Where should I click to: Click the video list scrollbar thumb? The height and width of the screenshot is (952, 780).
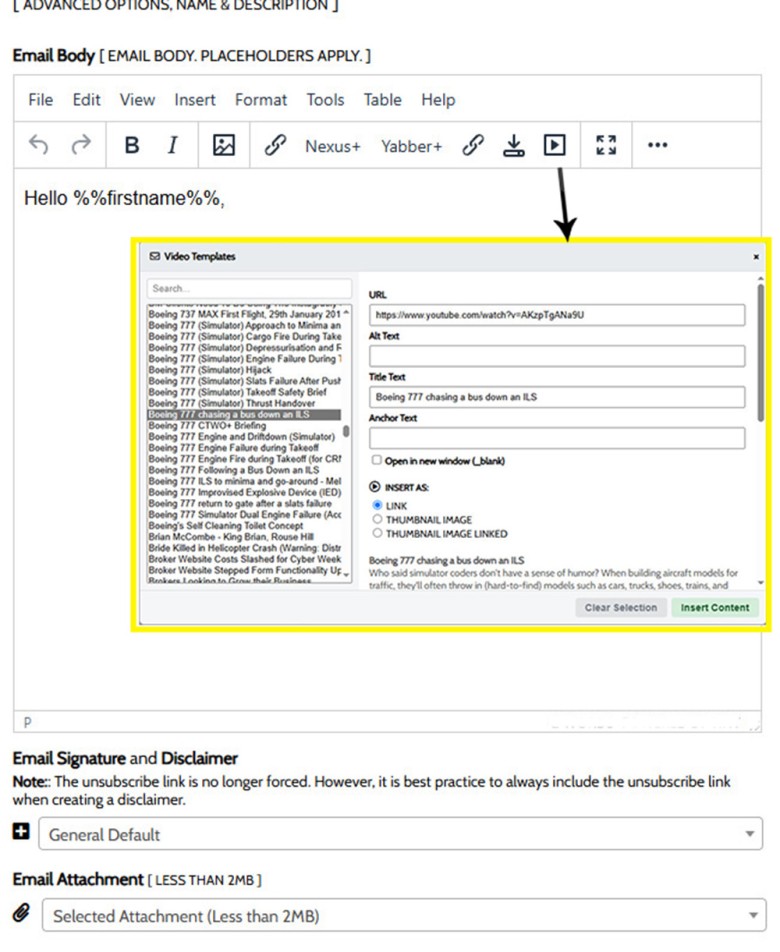[346, 431]
